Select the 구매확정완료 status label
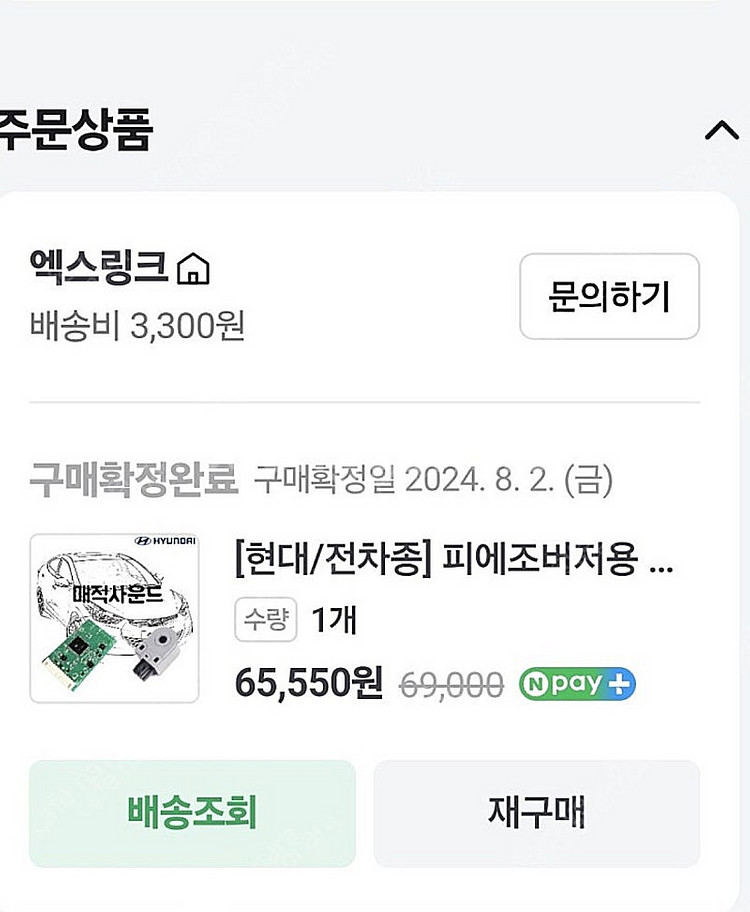 [133, 480]
